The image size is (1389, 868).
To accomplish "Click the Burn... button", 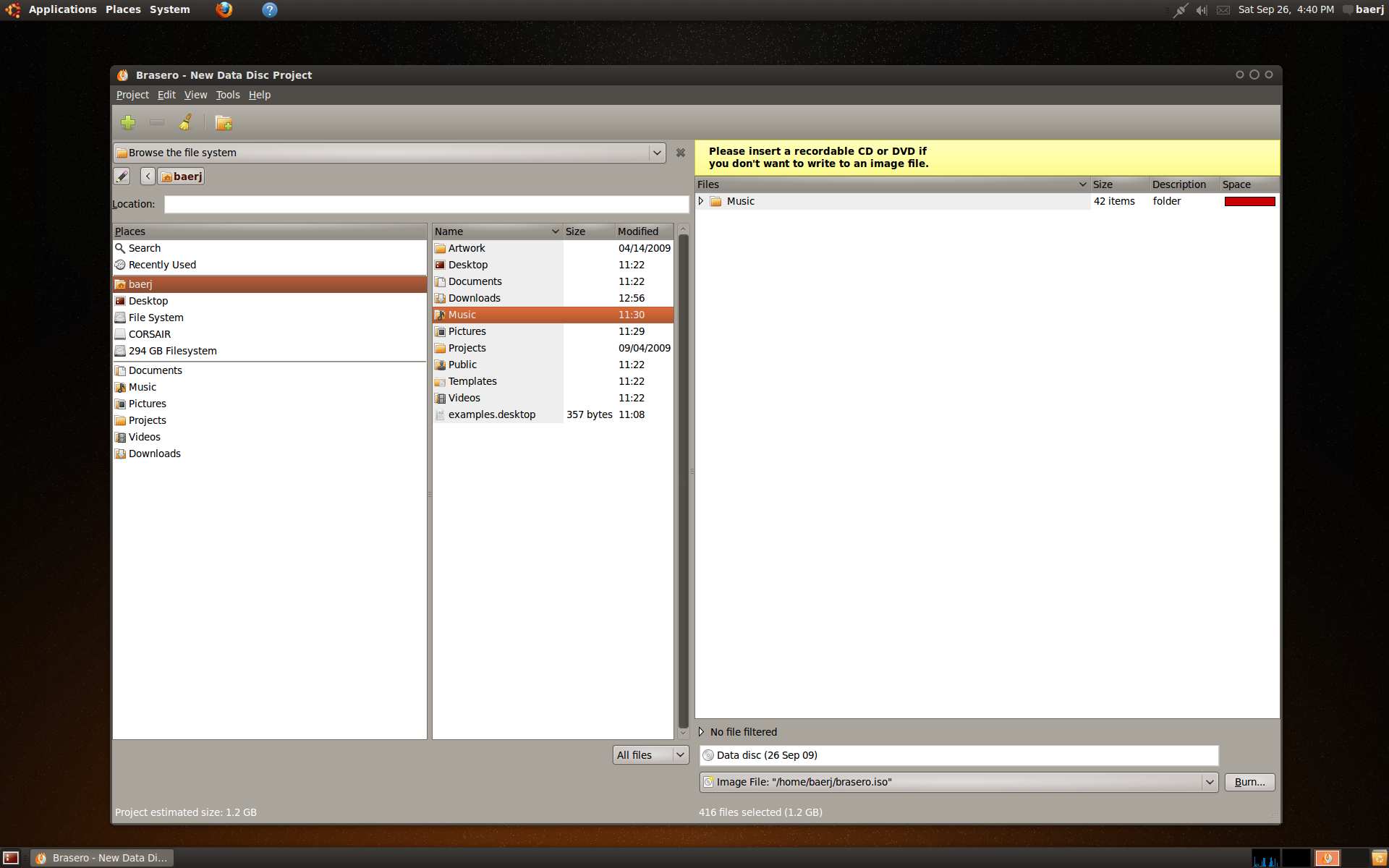I will click(x=1249, y=782).
